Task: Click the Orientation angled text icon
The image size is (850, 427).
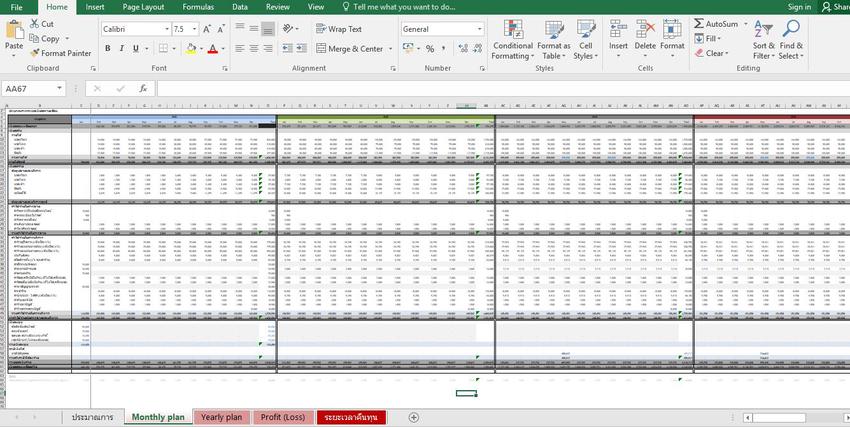Action: coord(288,28)
